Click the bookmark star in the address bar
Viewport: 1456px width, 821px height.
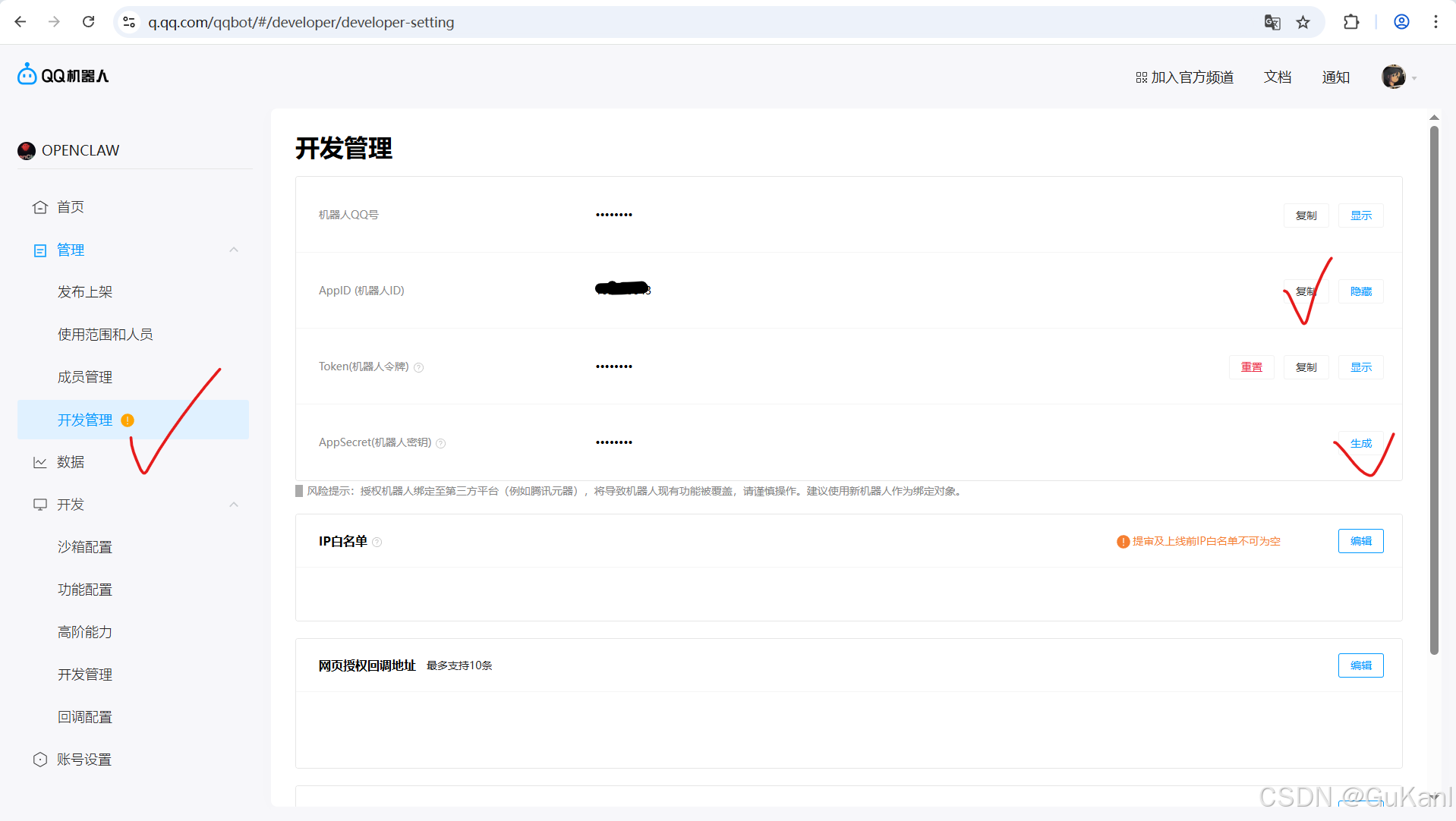1303,22
